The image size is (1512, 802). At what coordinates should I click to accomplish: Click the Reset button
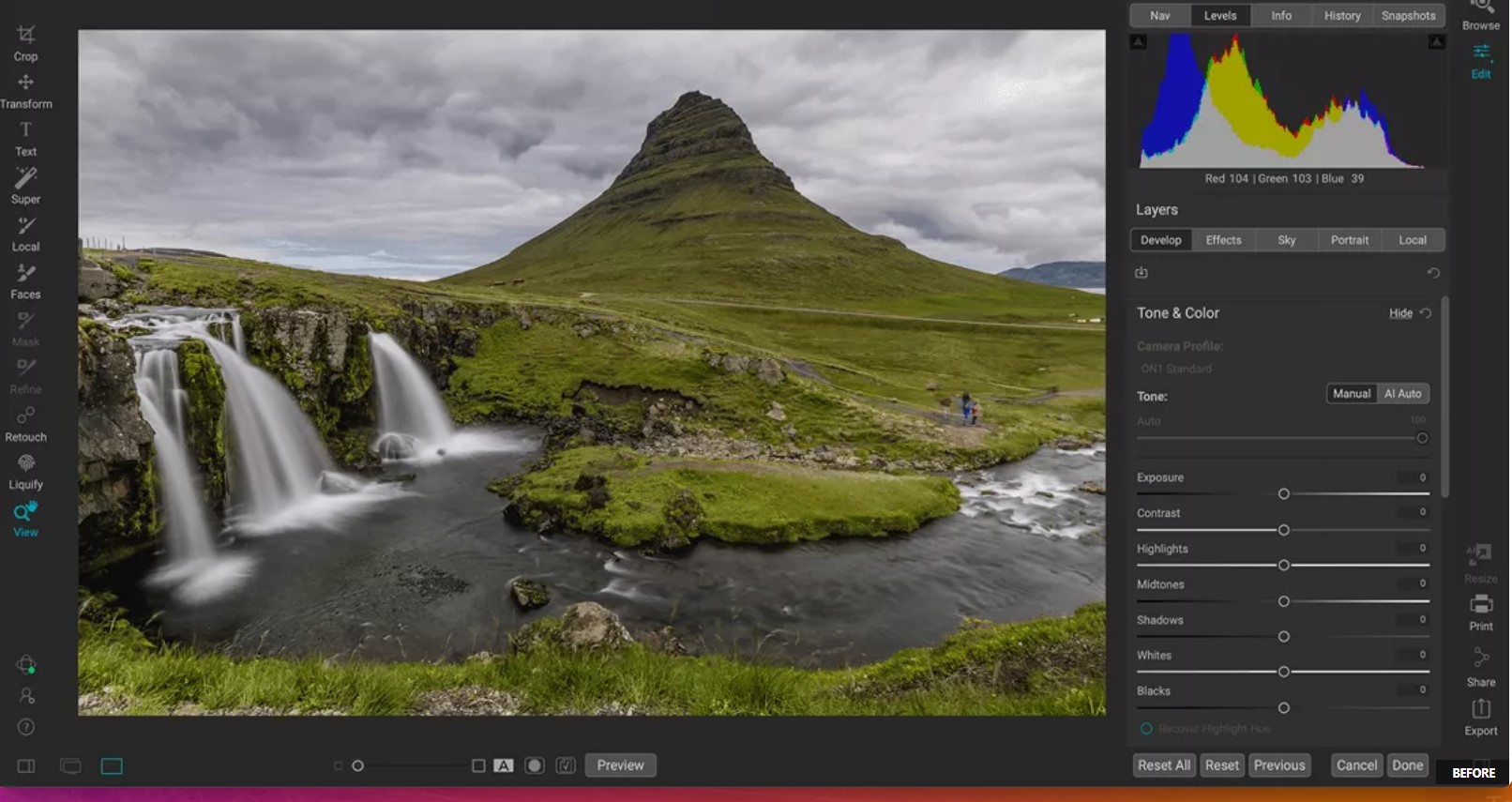[x=1222, y=765]
